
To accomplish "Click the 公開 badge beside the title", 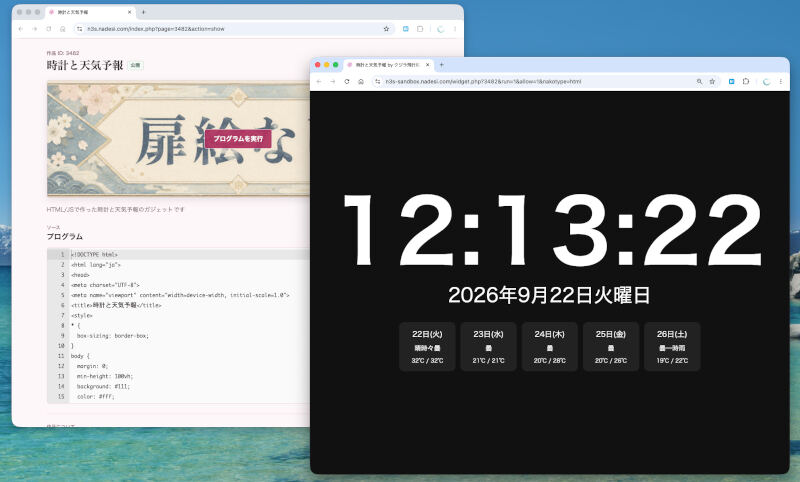I will pos(135,65).
